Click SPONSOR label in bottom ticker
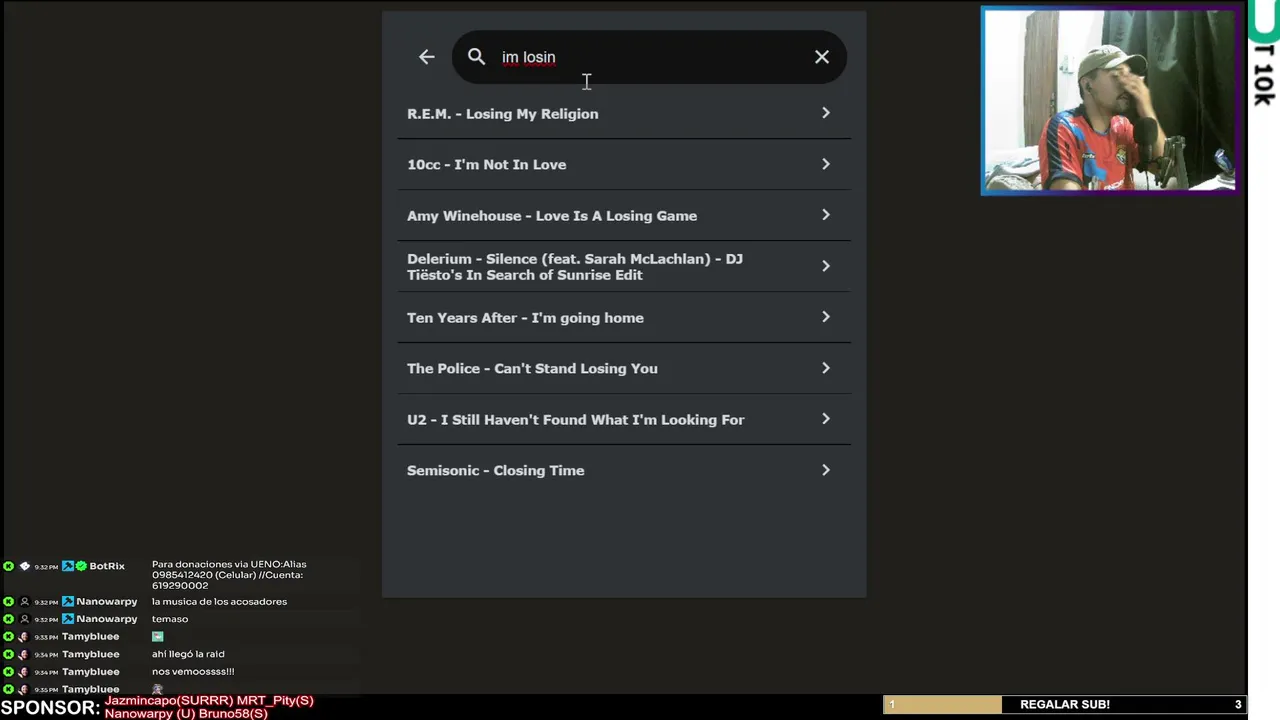Image resolution: width=1280 pixels, height=720 pixels. (50, 707)
